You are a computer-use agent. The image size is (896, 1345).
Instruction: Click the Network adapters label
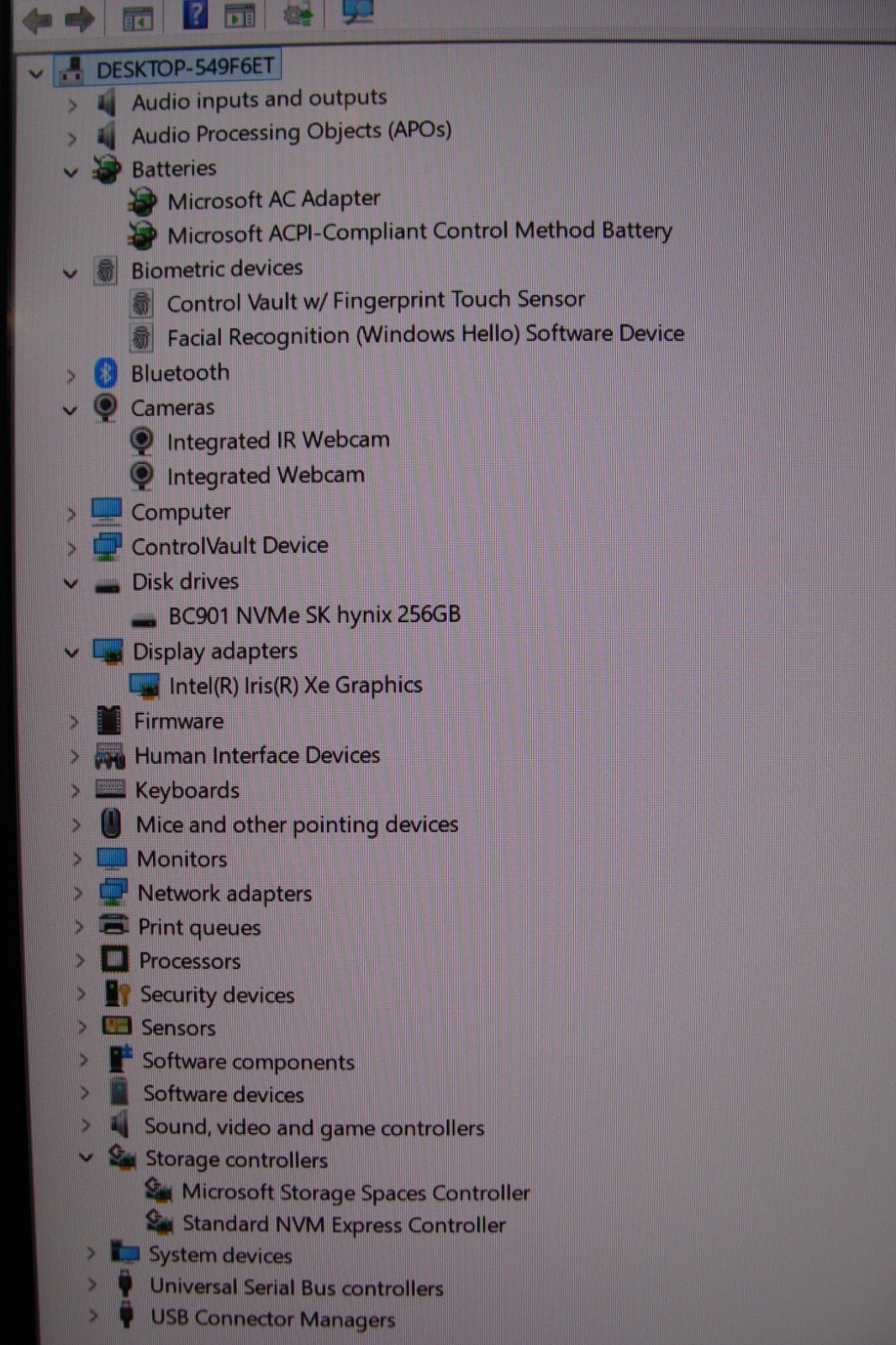[x=224, y=893]
